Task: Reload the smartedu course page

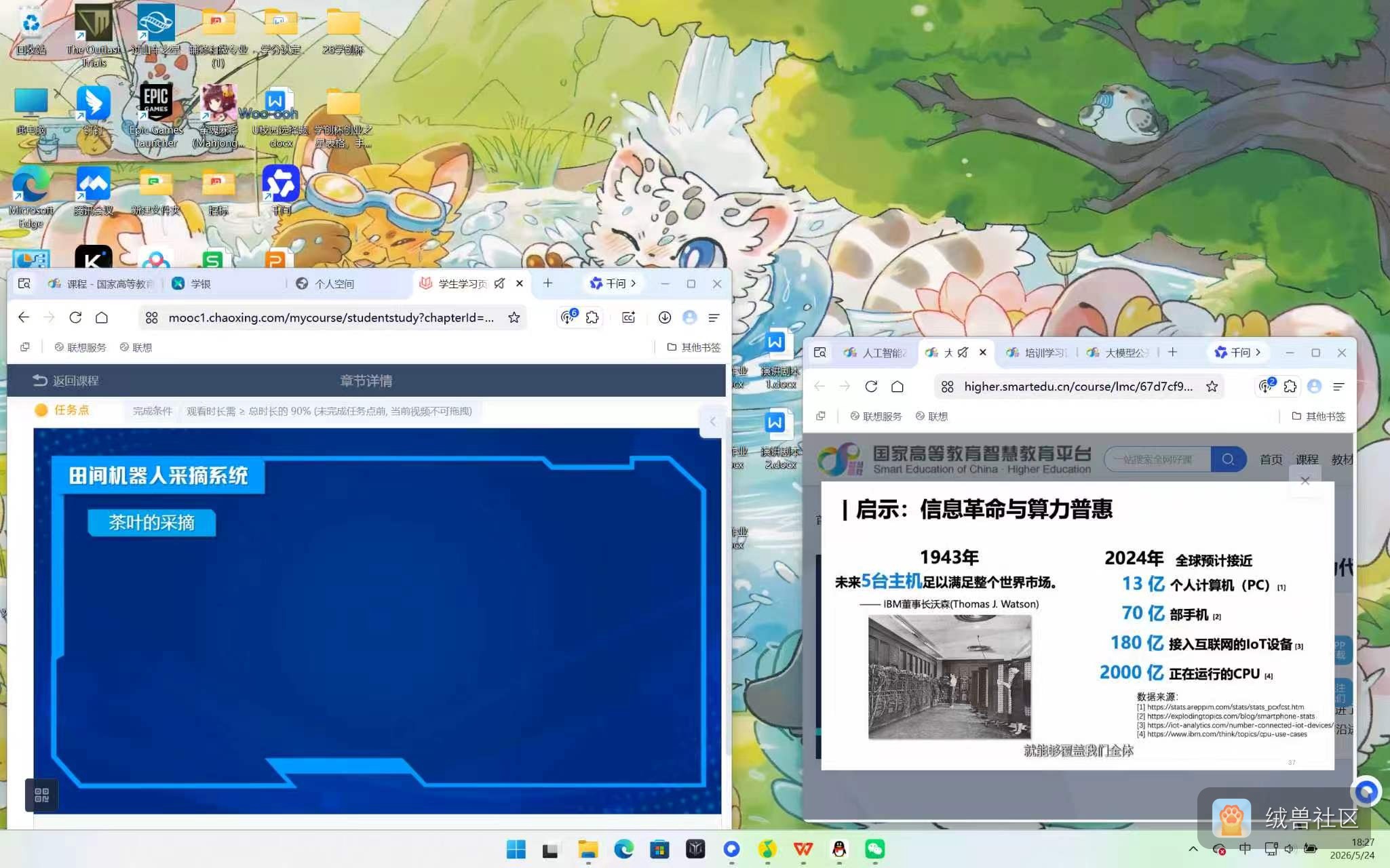Action: (872, 387)
